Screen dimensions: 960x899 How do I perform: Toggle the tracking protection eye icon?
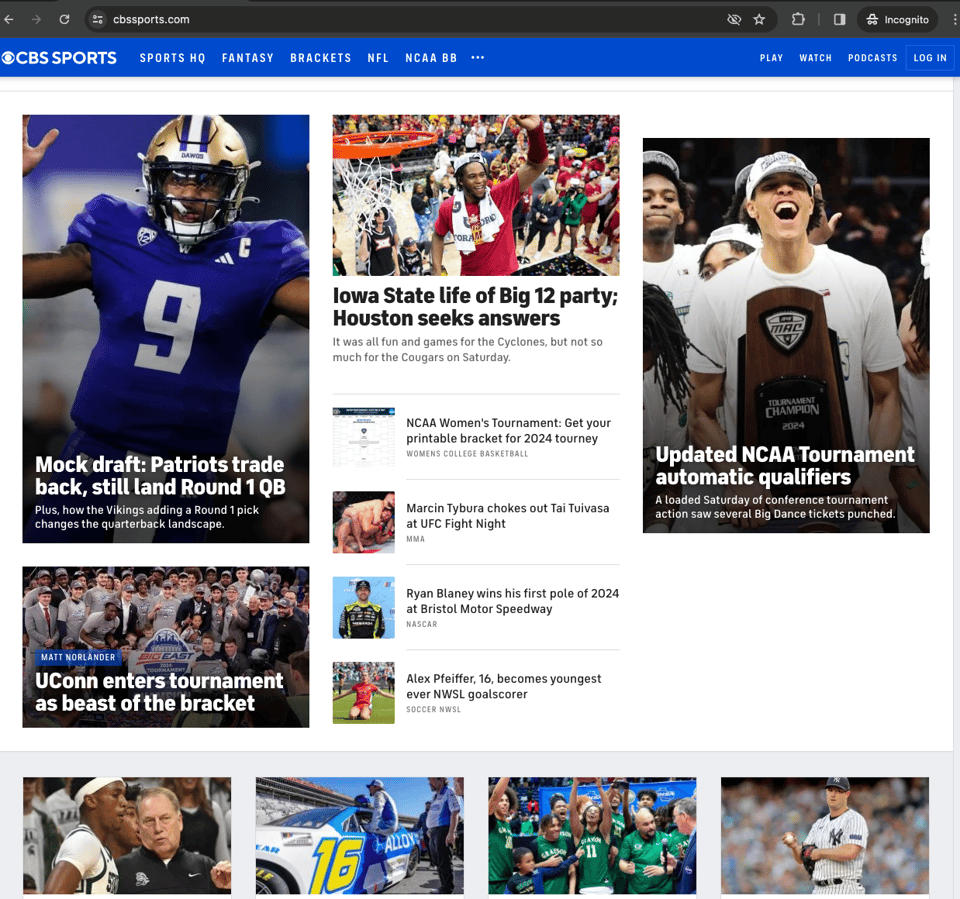click(x=733, y=18)
